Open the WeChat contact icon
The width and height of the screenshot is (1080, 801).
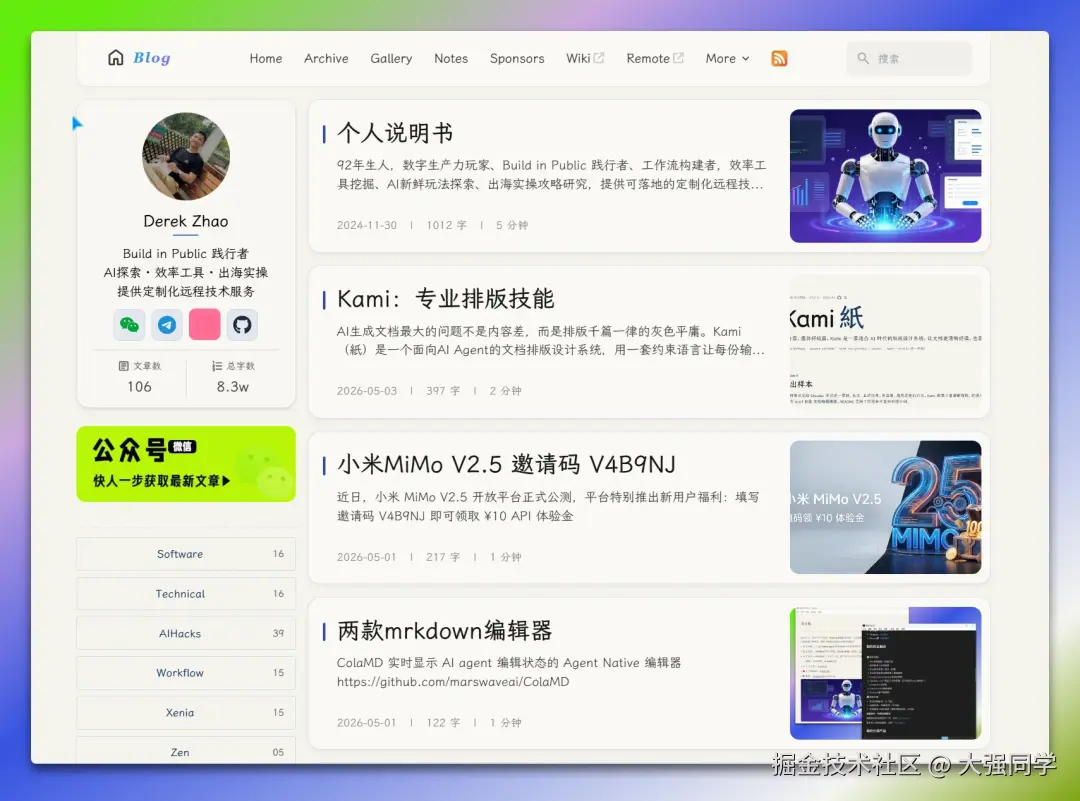click(129, 324)
